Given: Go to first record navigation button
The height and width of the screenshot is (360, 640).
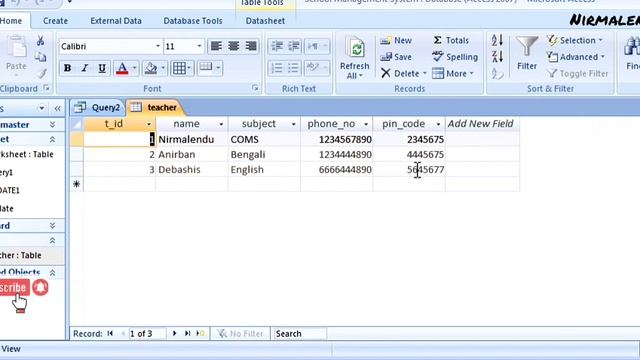Looking at the screenshot, I should (x=110, y=333).
